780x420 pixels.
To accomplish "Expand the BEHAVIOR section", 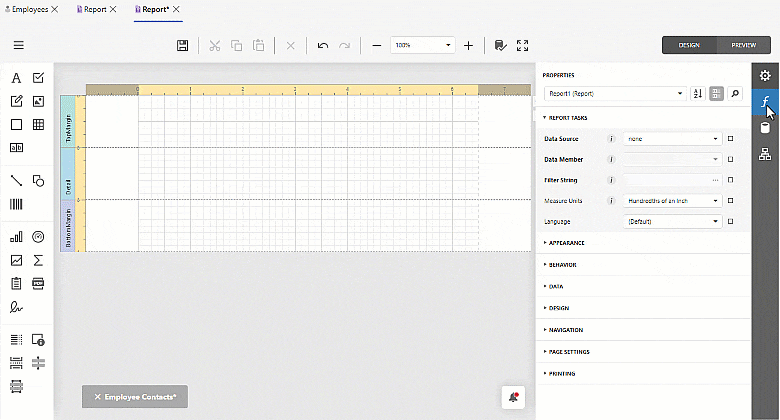I will 560,265.
